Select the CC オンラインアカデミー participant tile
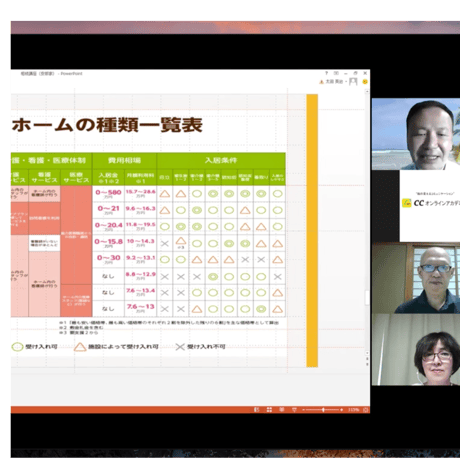This screenshot has height=460, width=460. tap(430, 206)
